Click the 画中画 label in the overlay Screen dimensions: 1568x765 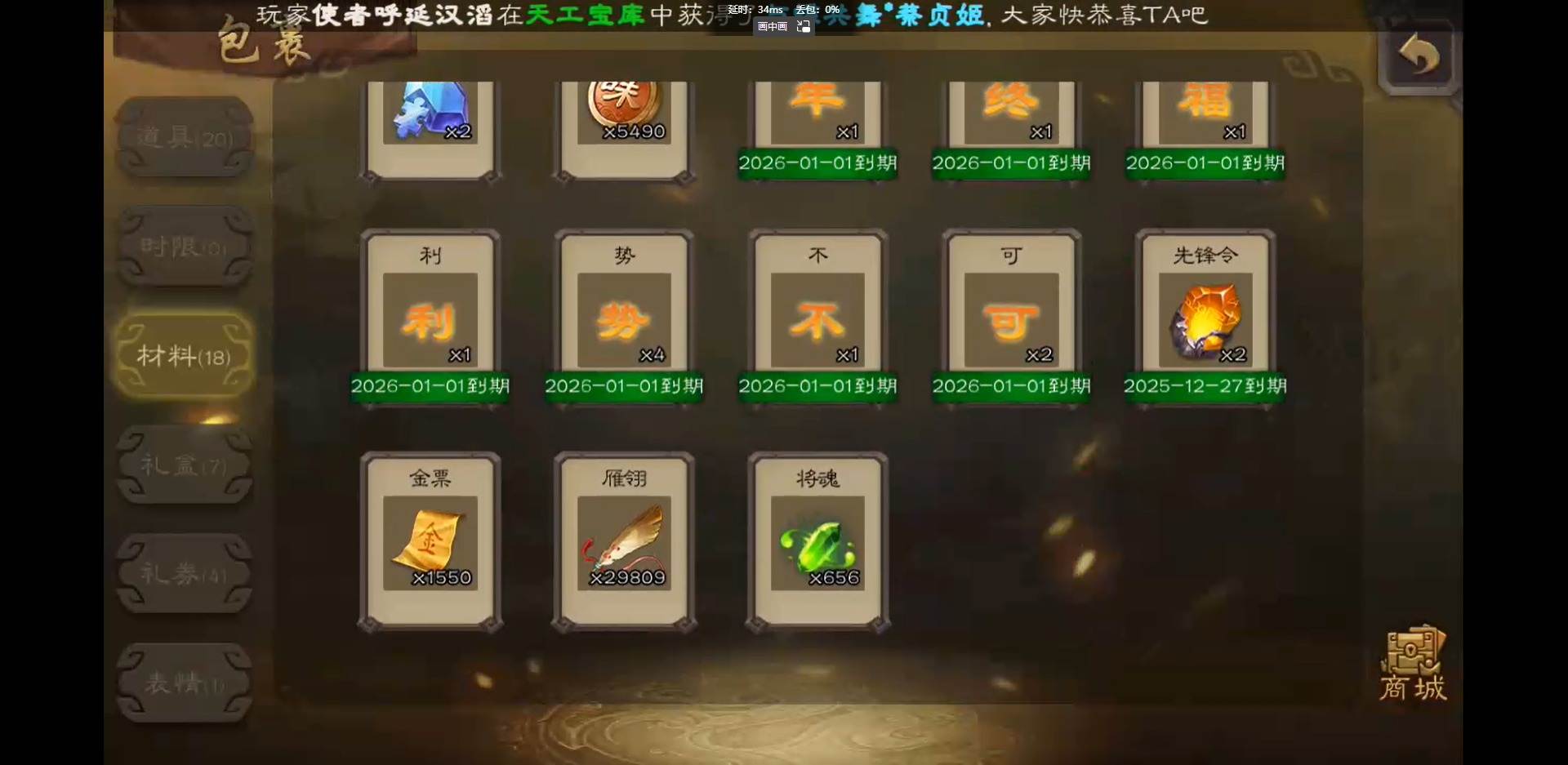(772, 26)
